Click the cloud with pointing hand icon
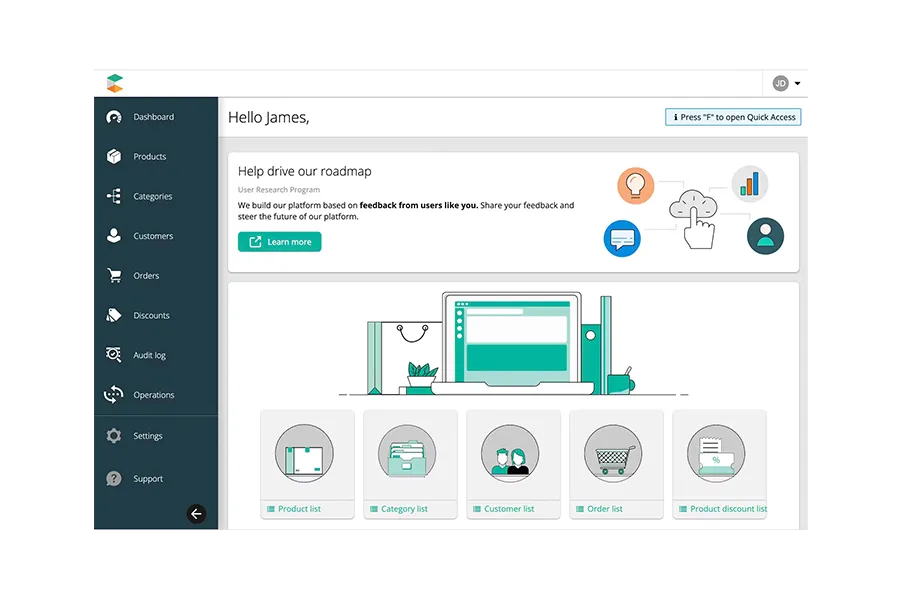 (694, 219)
